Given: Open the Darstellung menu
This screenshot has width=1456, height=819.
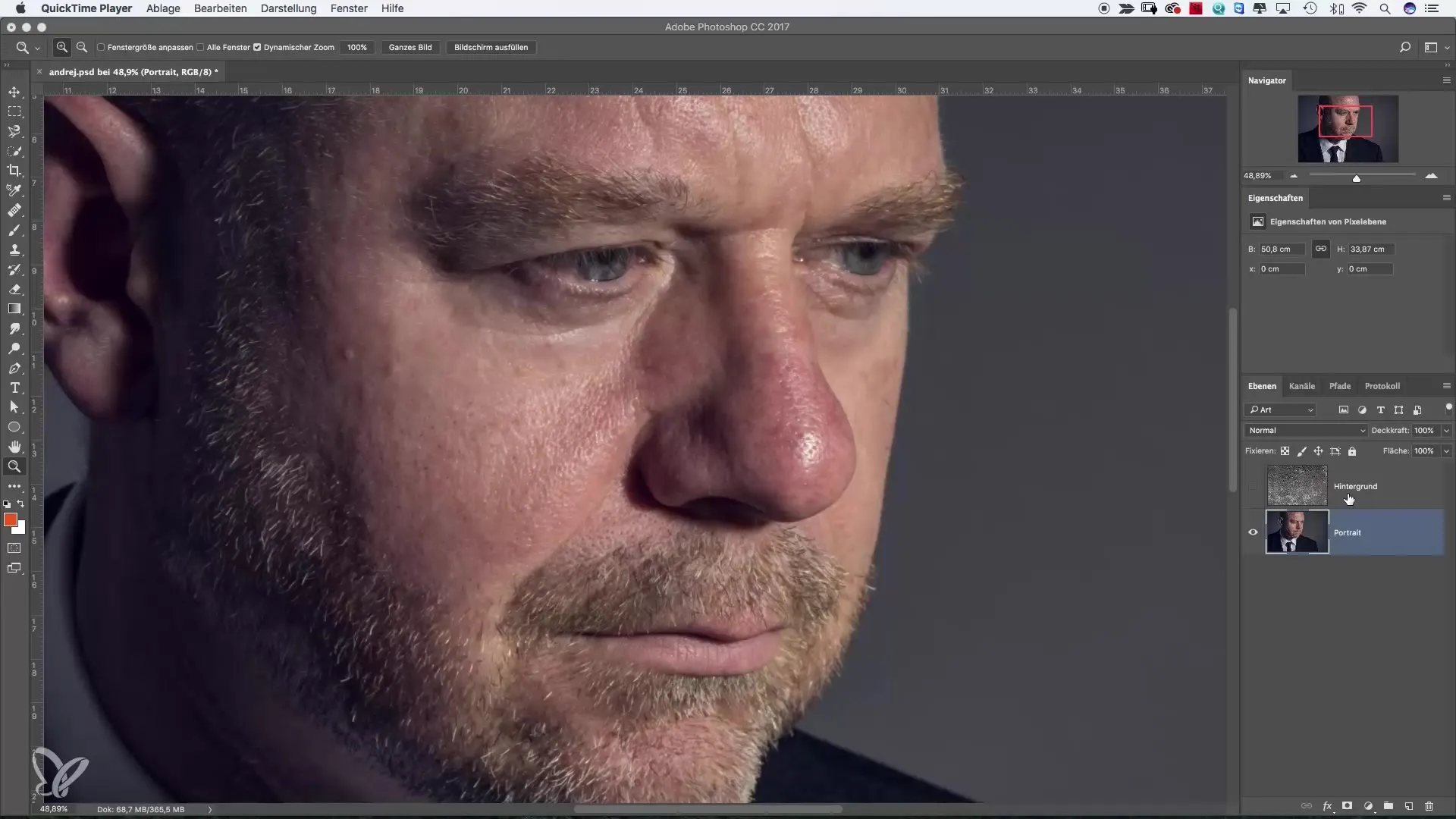Looking at the screenshot, I should [288, 8].
